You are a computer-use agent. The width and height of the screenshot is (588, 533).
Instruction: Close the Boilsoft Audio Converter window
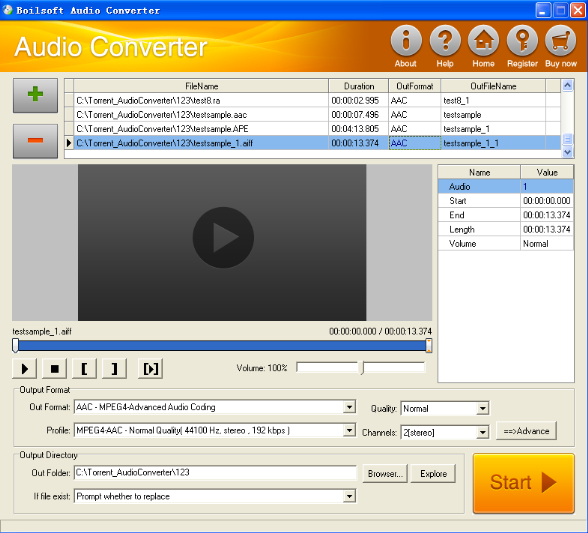coord(578,10)
